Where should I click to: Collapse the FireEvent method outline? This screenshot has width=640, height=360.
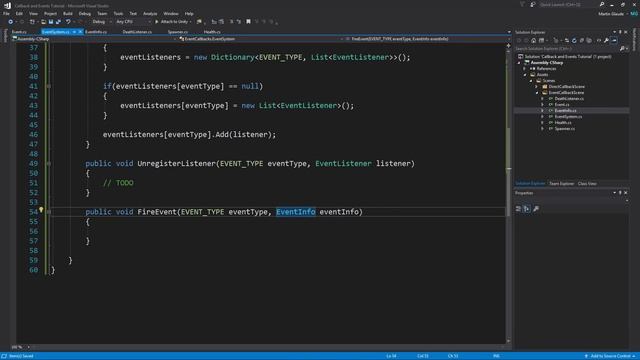(49, 212)
